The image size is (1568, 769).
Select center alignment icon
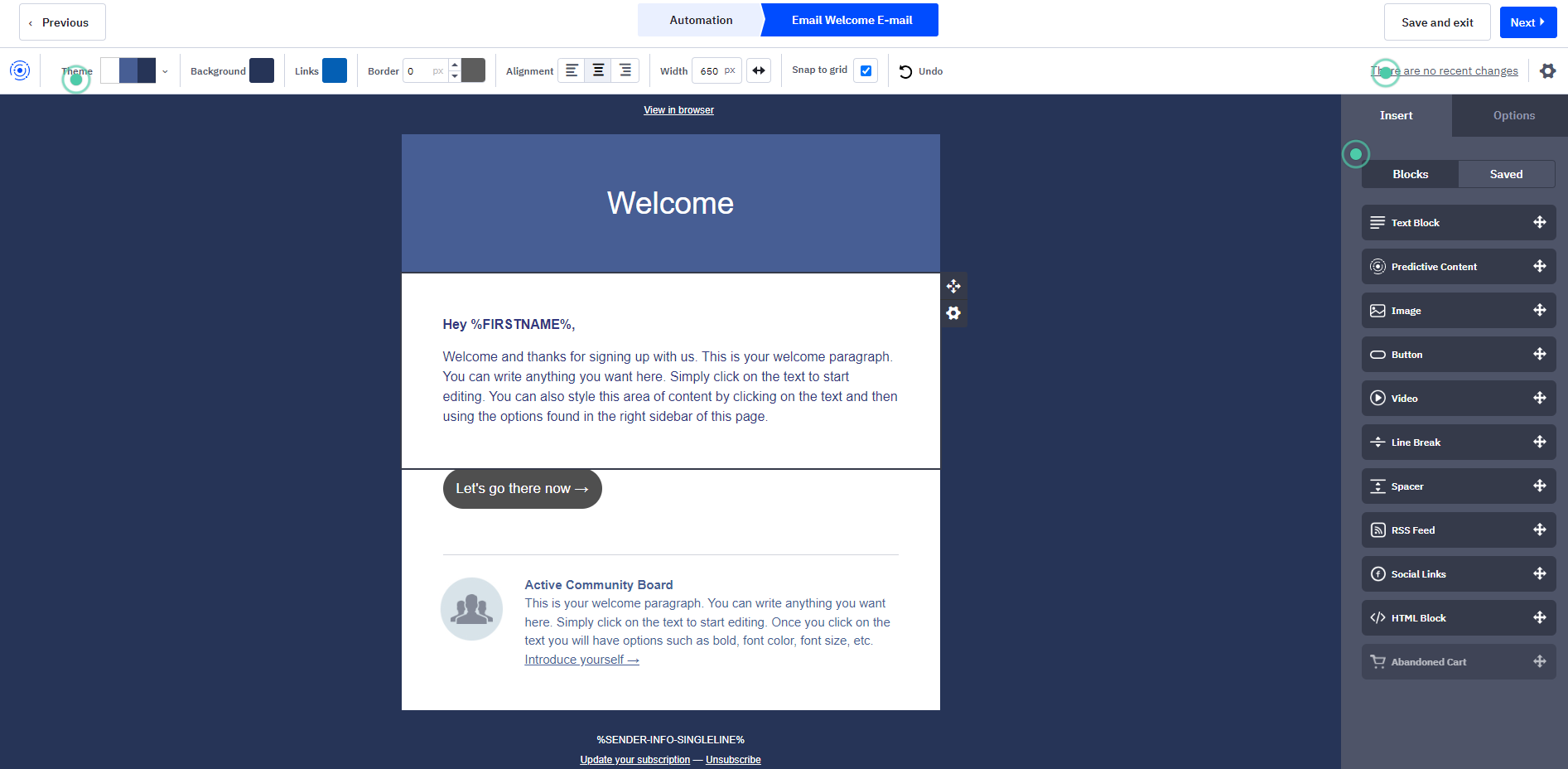click(x=598, y=71)
